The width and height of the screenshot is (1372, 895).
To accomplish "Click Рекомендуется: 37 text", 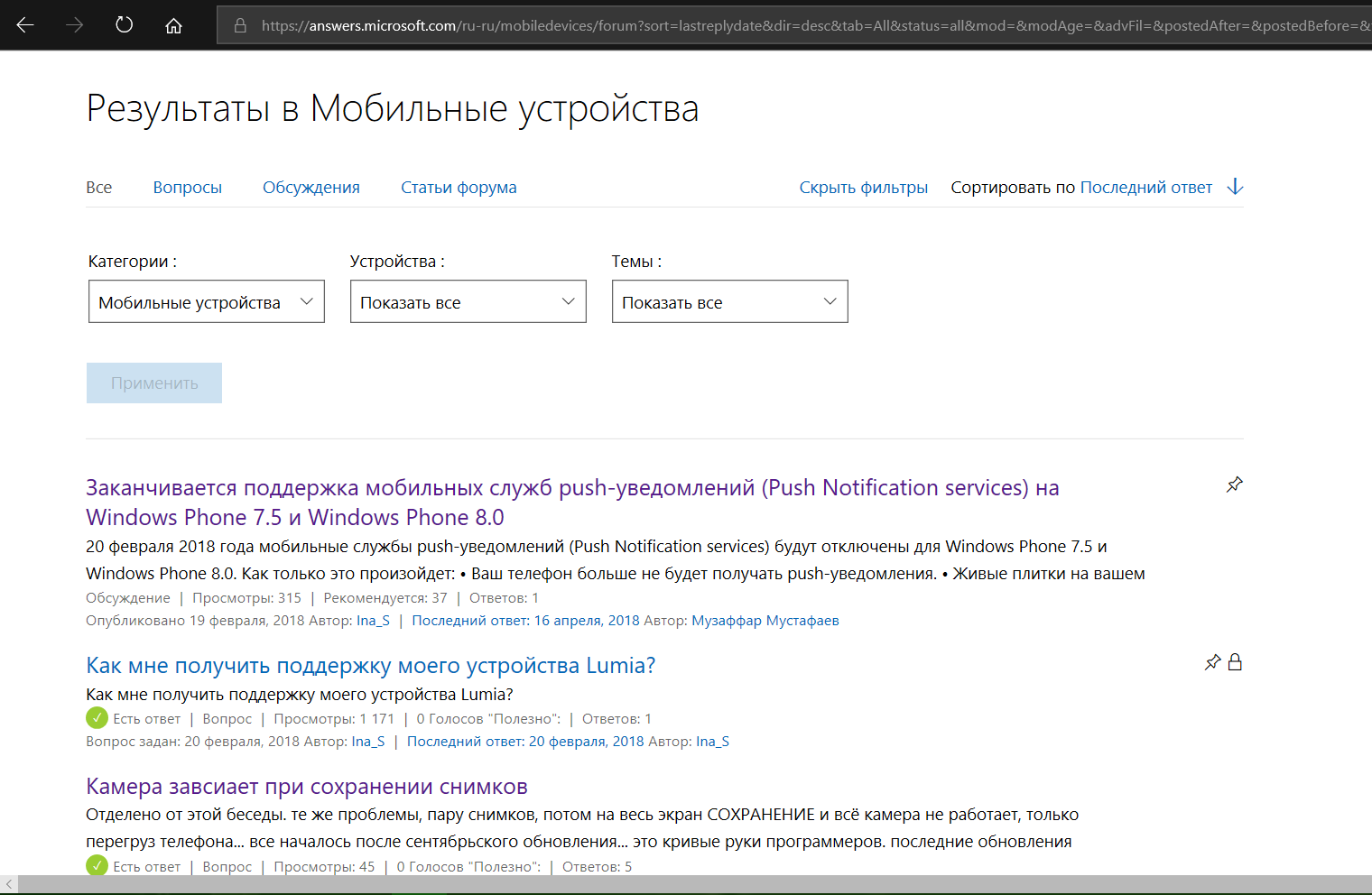I will click(385, 598).
